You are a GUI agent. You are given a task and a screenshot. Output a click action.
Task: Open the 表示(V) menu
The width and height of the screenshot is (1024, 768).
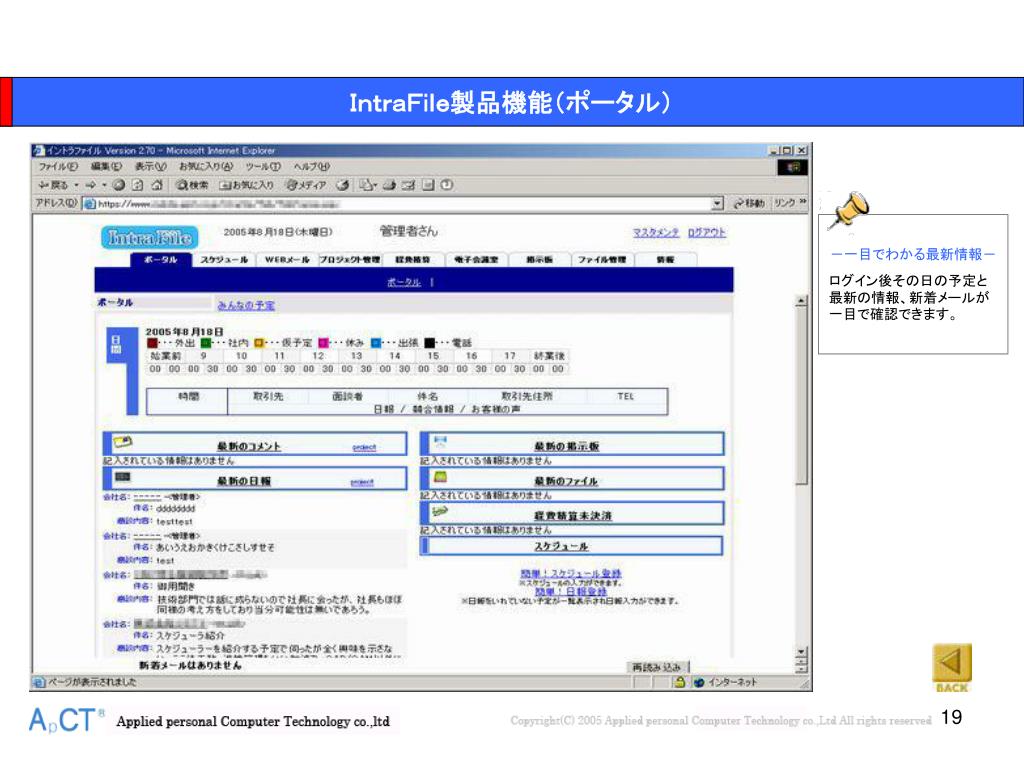coord(150,167)
